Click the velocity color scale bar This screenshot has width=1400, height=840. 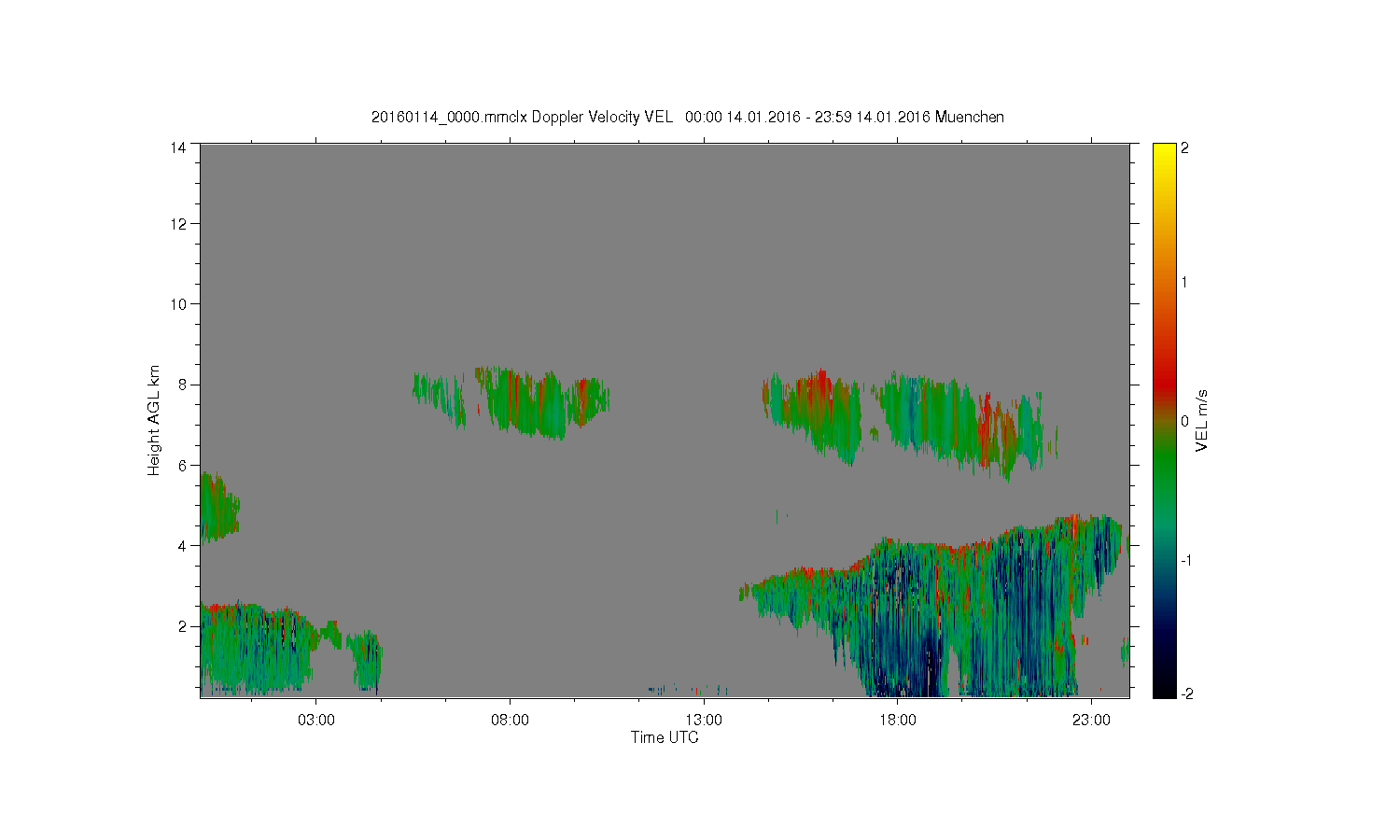click(1164, 420)
